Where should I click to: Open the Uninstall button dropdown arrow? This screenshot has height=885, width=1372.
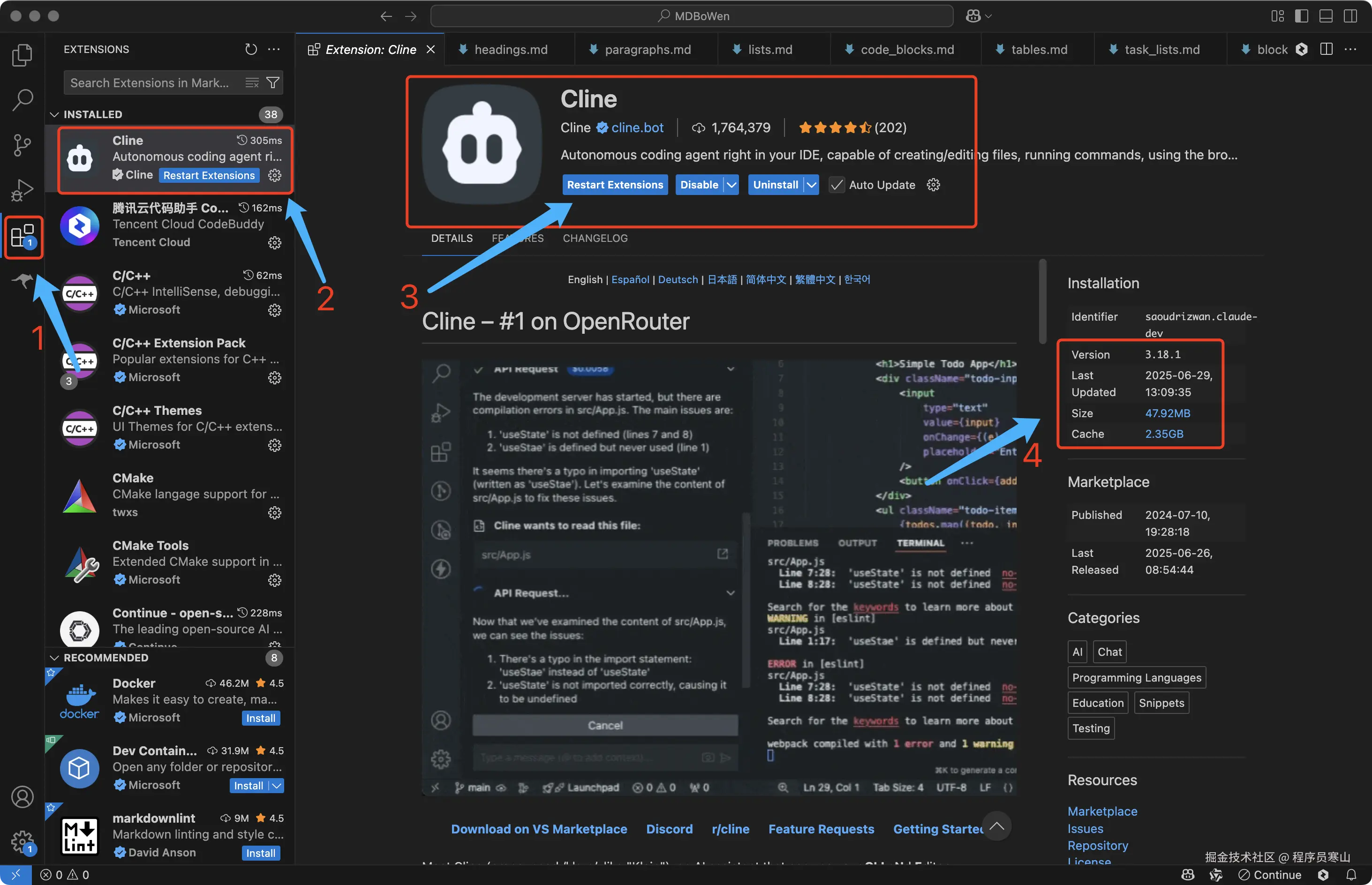(x=811, y=185)
